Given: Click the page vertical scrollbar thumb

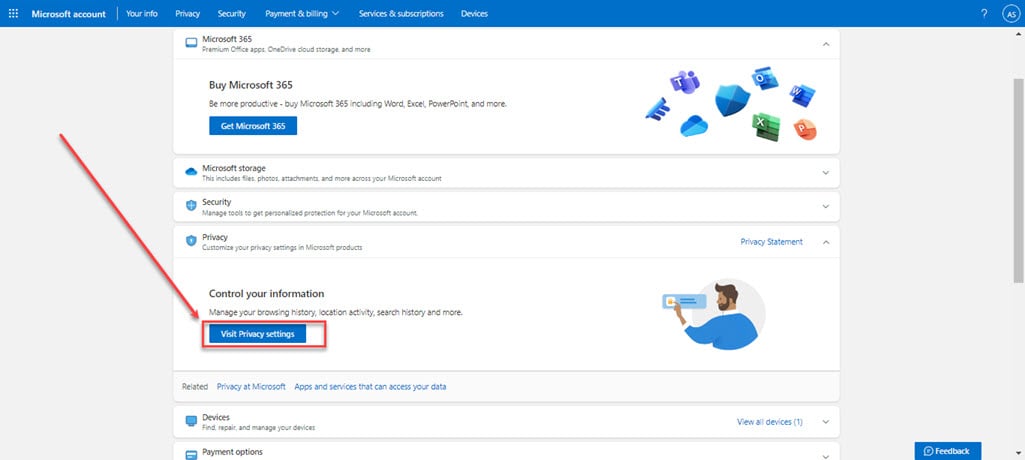Looking at the screenshot, I should click(x=1018, y=181).
